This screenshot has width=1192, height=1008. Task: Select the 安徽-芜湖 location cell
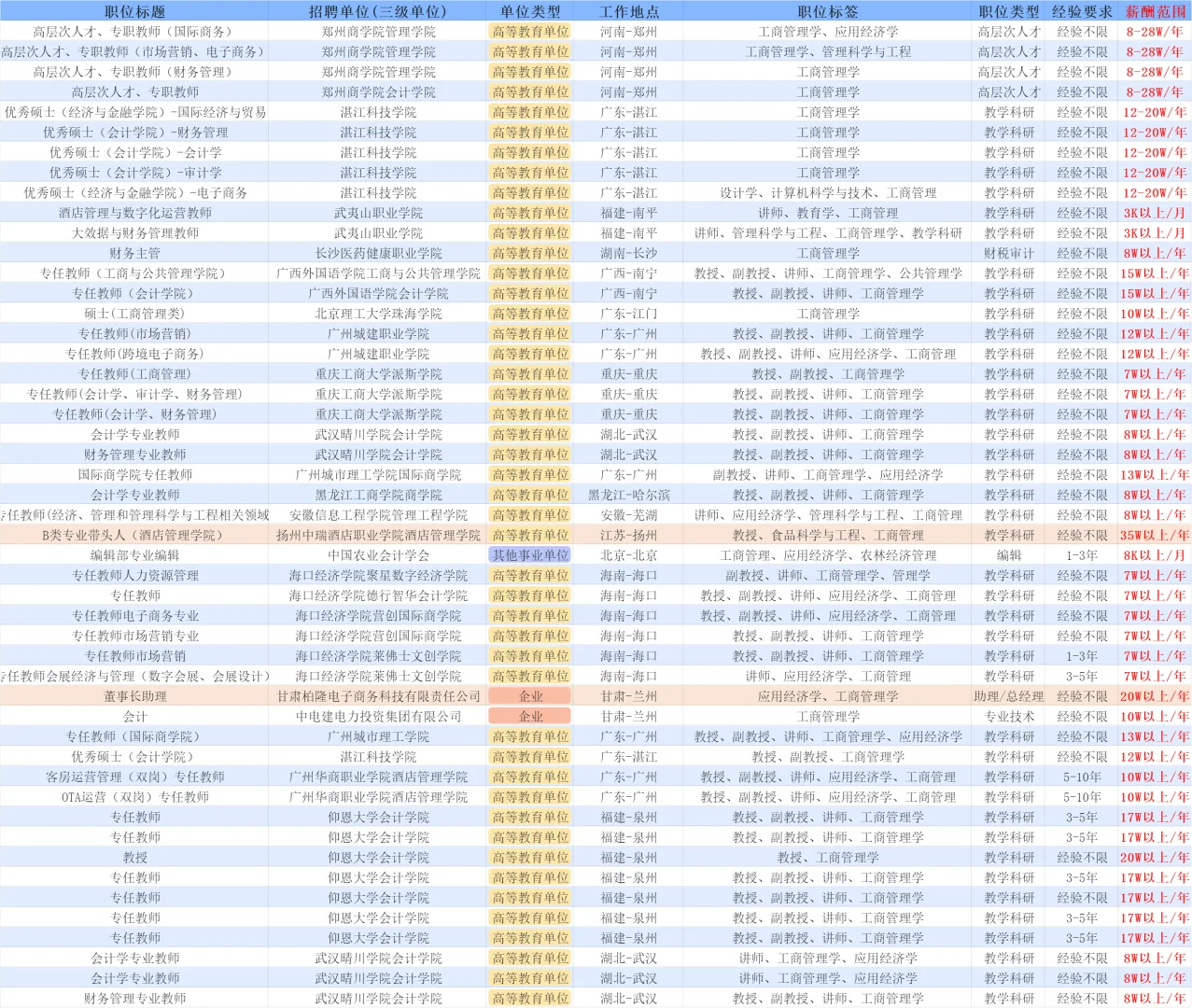(x=628, y=515)
